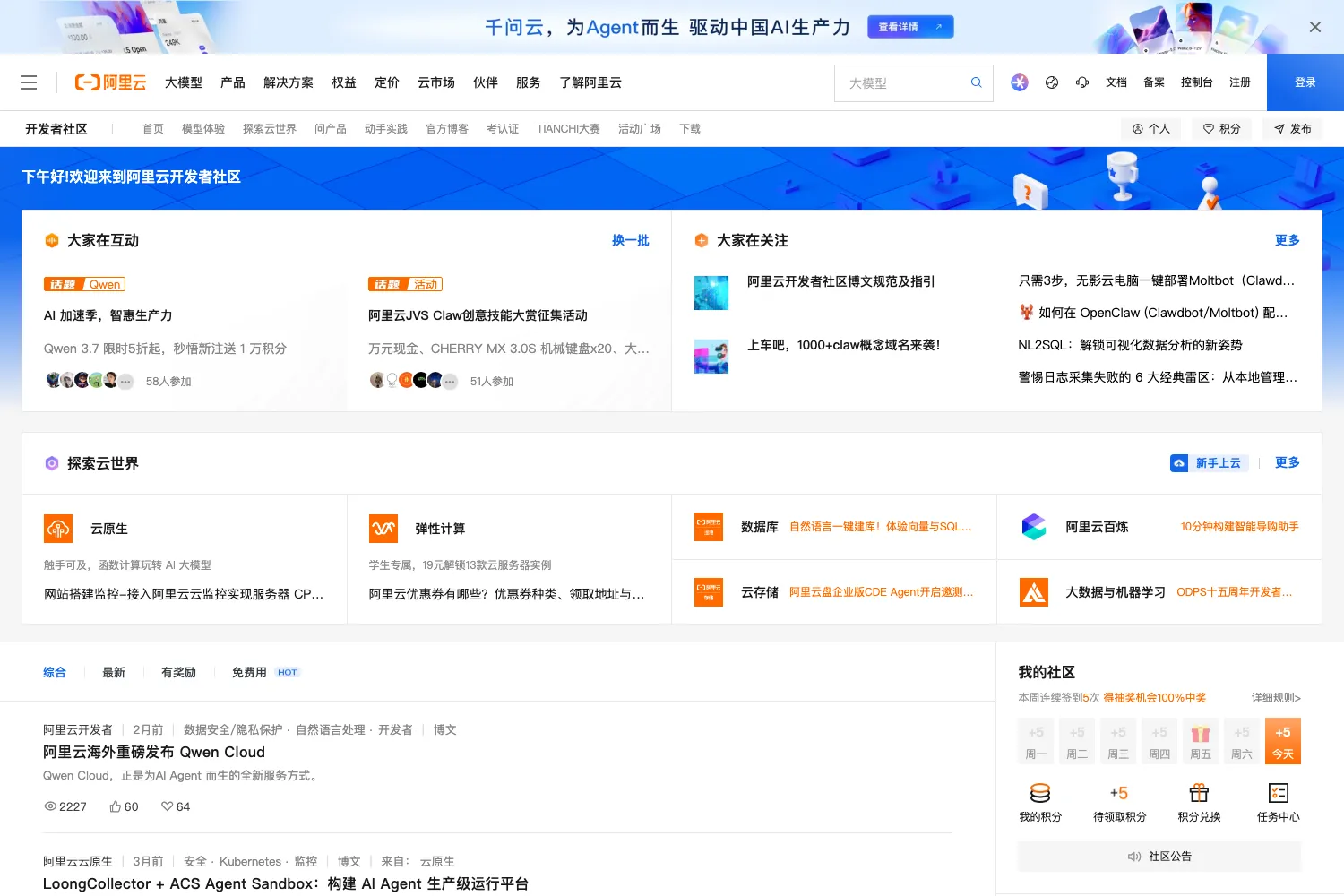Viewport: 1344px width, 896px height.
Task: Open NL2SQL：解锁可视化数据分析的新姿势 article
Action: [1130, 345]
